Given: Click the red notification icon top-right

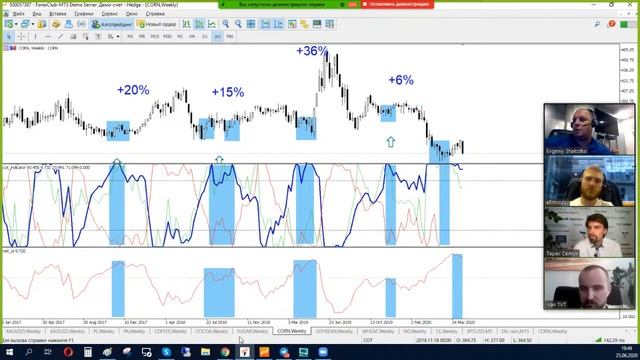Looking at the screenshot, I should (x=611, y=24).
